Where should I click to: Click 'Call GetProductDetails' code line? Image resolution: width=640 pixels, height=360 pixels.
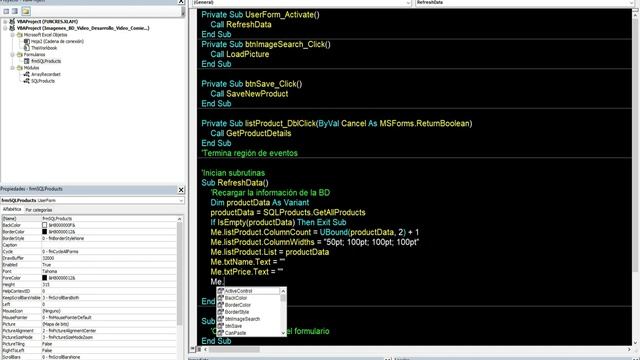pos(251,133)
